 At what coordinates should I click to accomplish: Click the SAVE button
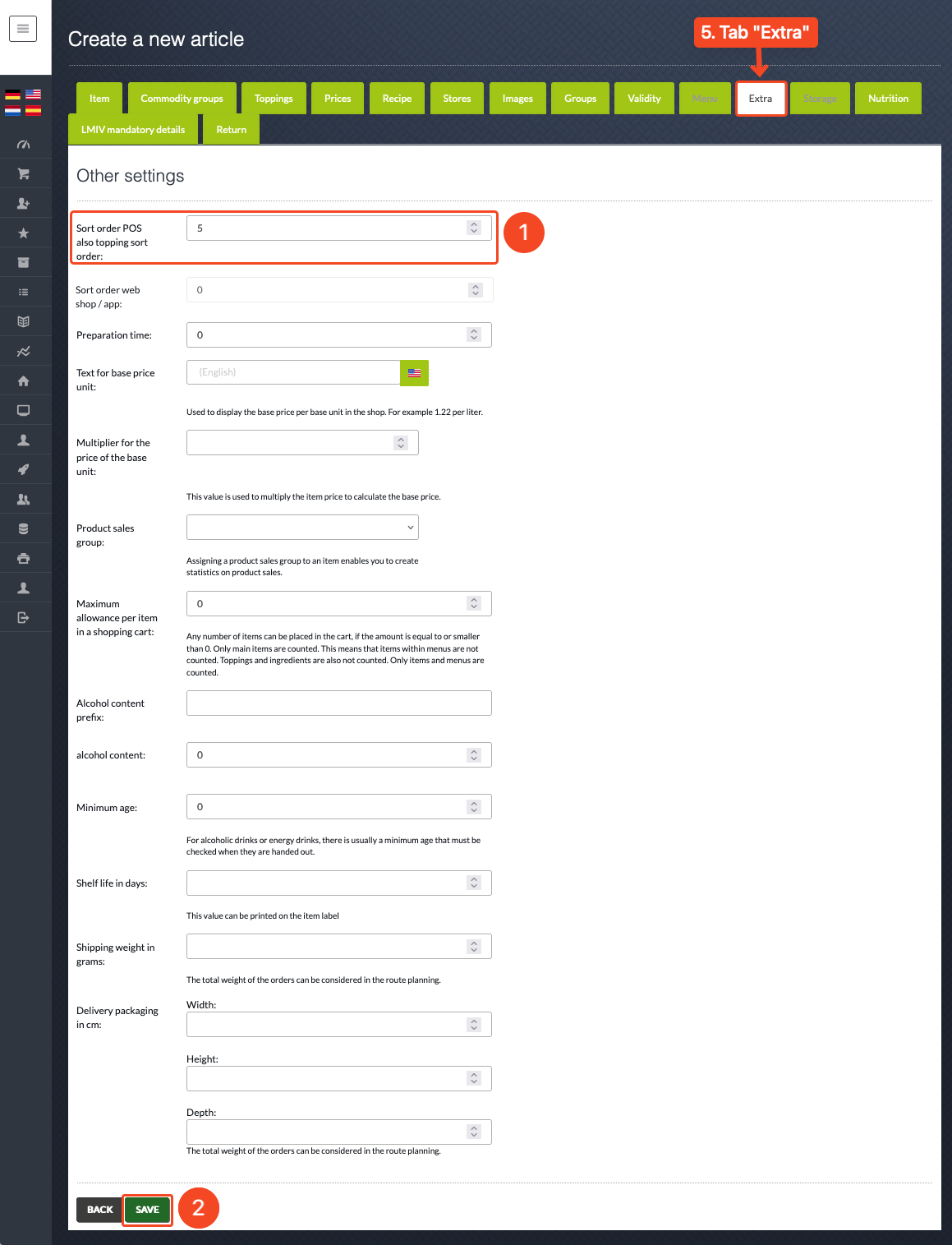pos(148,1210)
